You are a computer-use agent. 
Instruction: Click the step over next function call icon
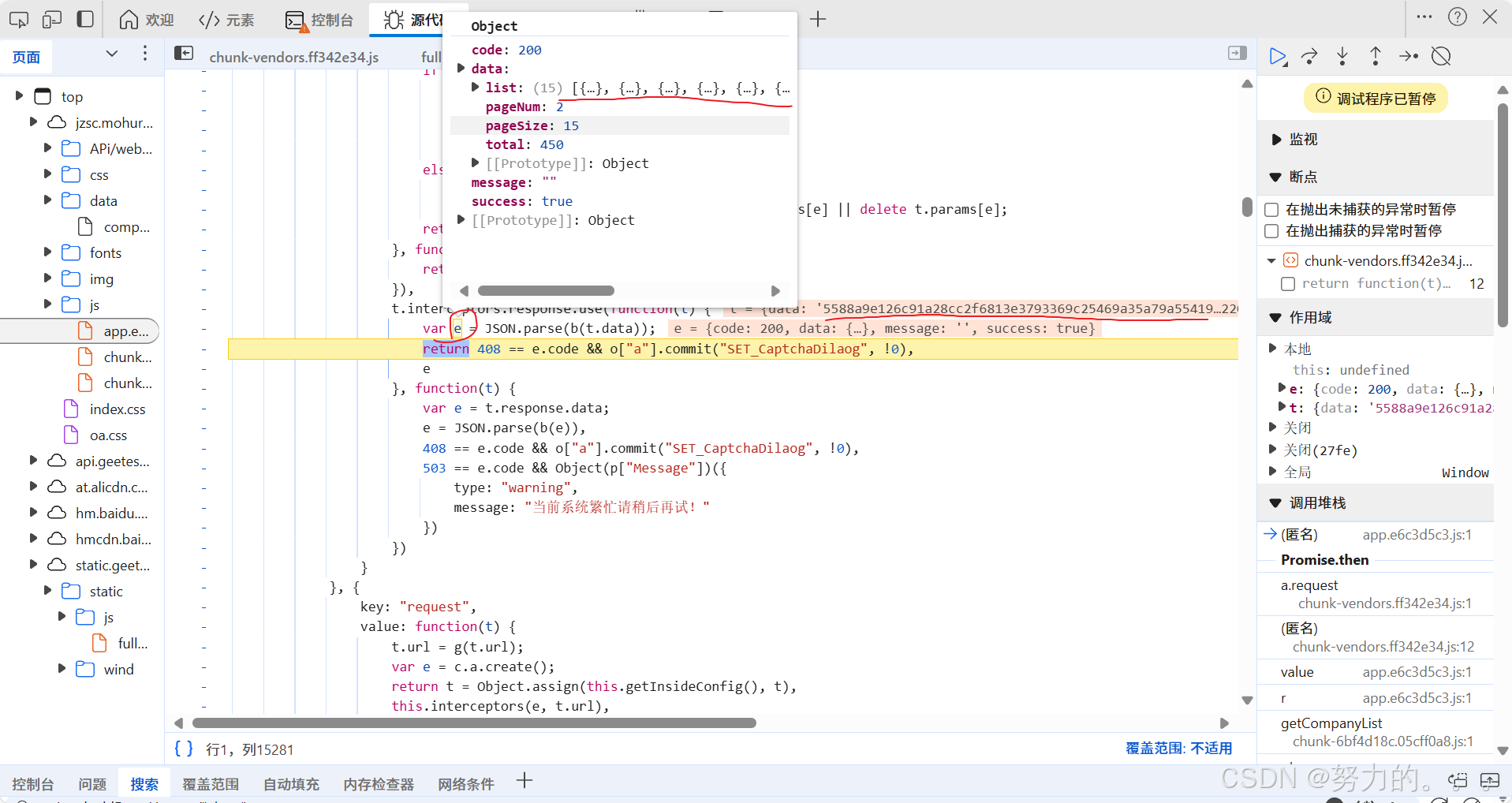pos(1309,56)
